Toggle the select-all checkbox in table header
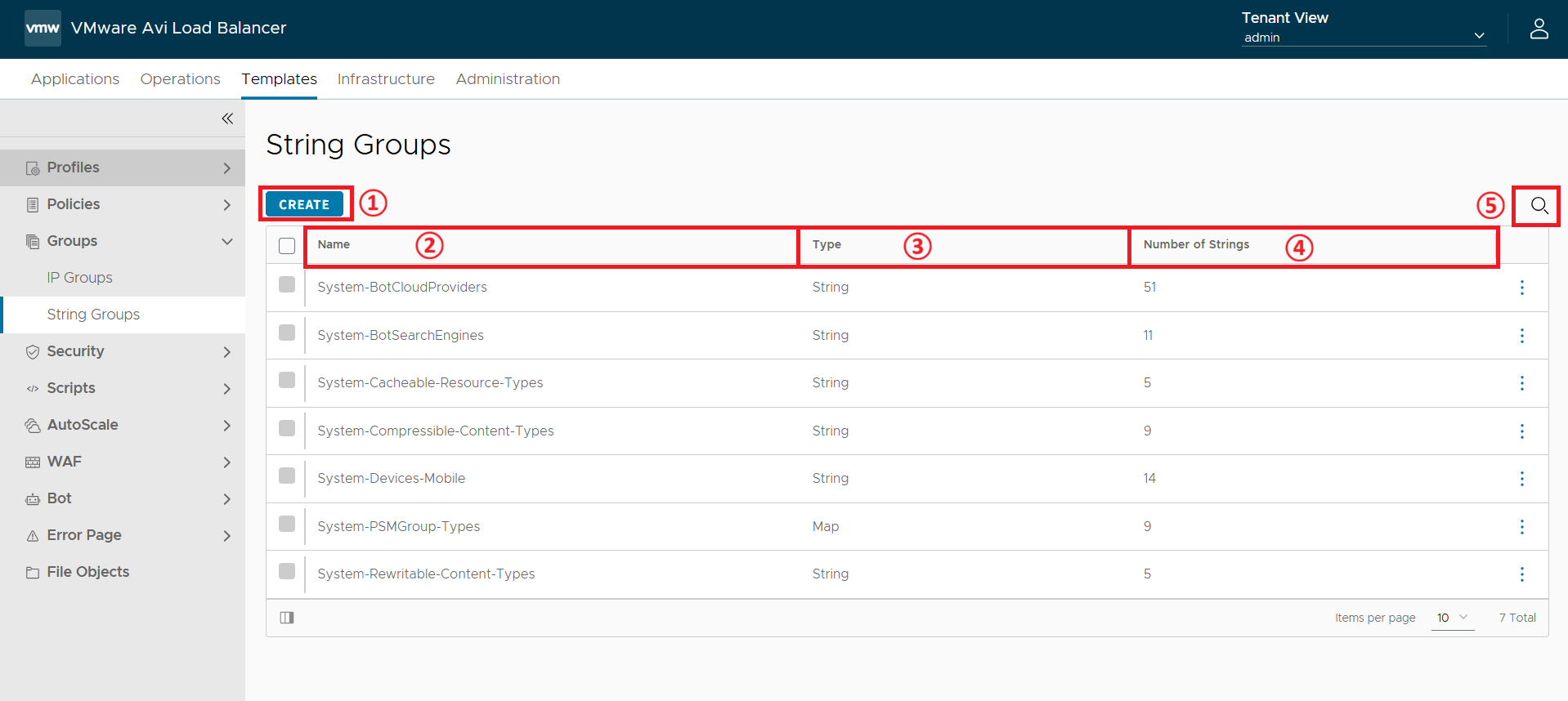The height and width of the screenshot is (701, 1568). (x=287, y=246)
